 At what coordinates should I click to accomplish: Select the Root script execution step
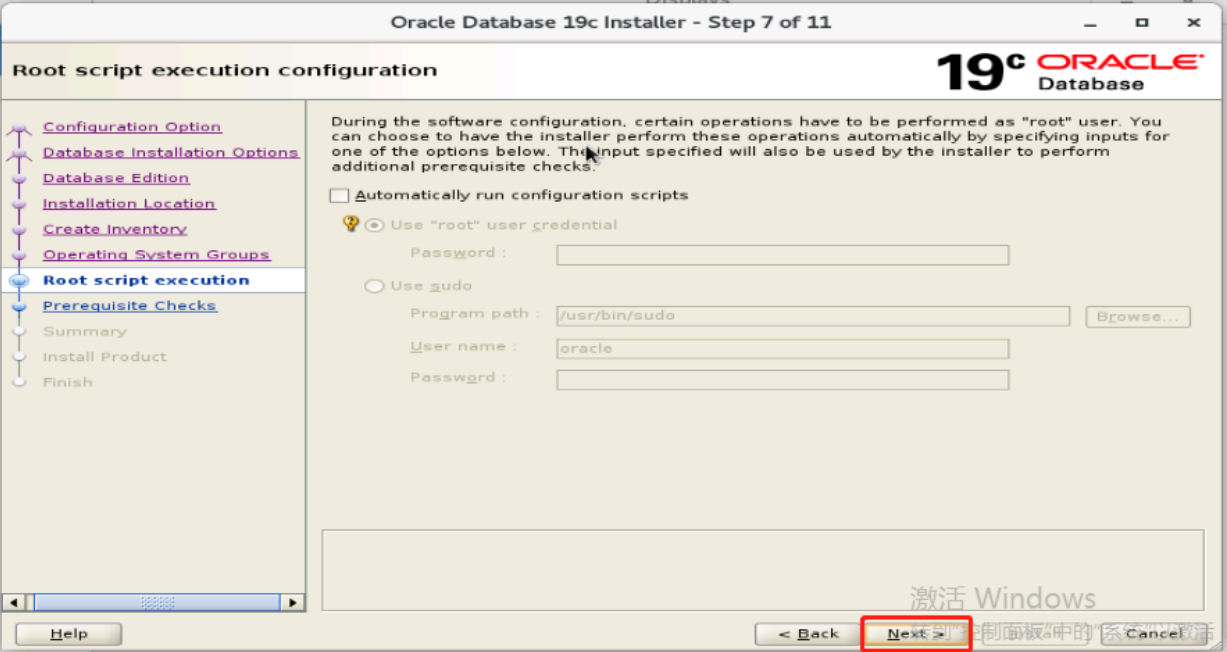(x=146, y=280)
